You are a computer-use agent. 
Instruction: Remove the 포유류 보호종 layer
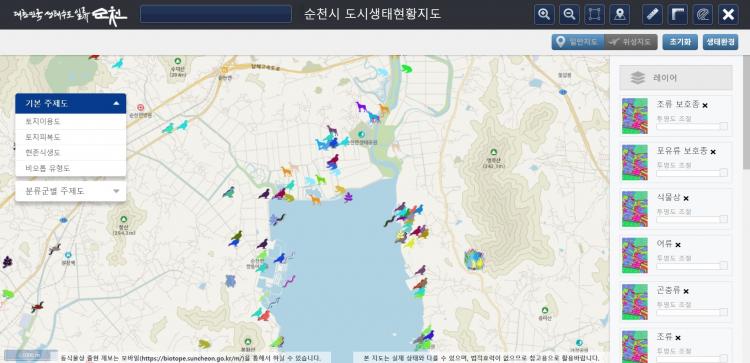[x=713, y=152]
